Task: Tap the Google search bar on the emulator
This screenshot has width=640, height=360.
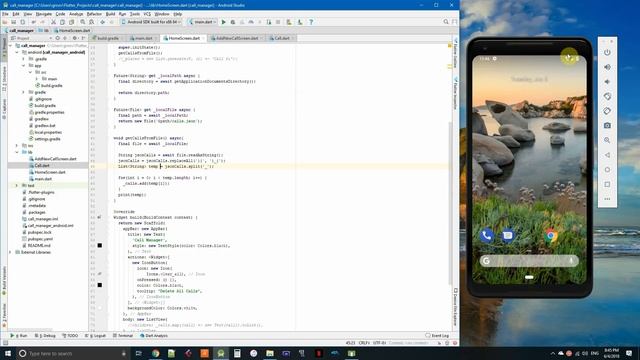Action: (x=529, y=261)
